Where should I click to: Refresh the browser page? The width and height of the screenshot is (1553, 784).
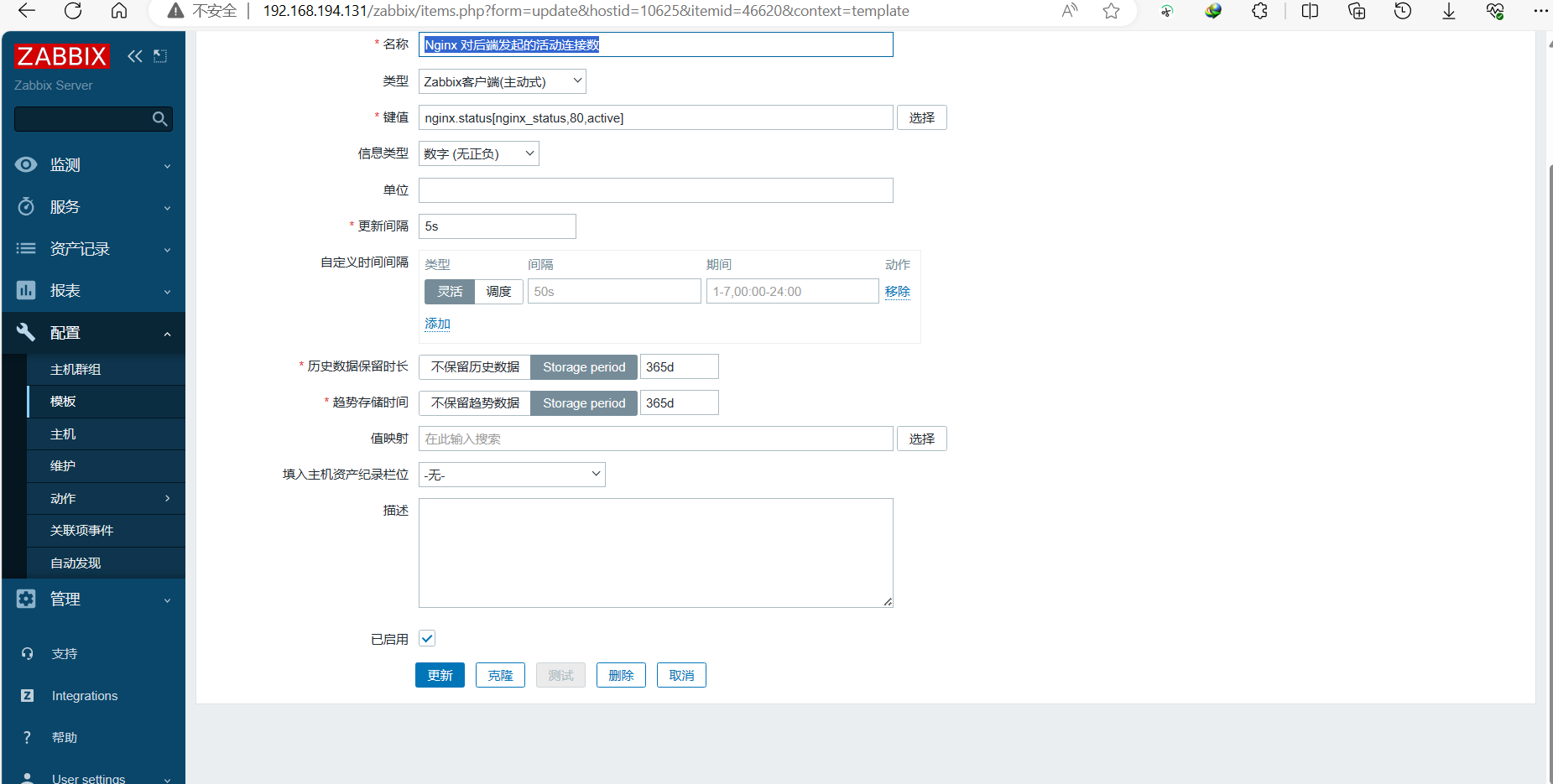[73, 11]
